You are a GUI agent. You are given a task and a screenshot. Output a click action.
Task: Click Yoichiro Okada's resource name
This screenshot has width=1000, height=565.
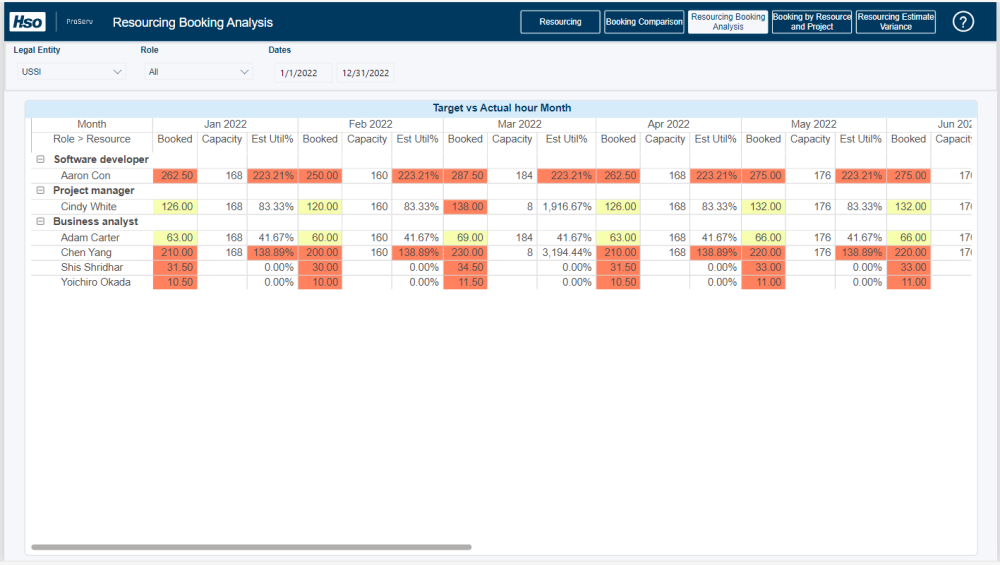[x=91, y=283]
